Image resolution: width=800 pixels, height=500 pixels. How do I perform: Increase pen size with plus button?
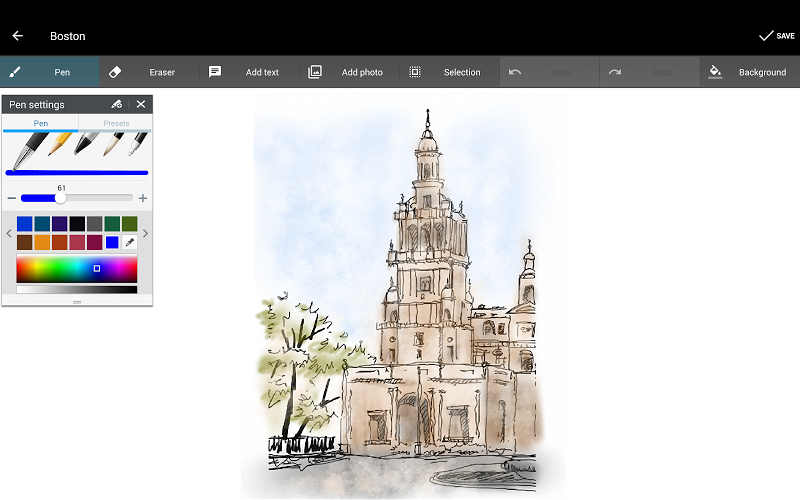click(143, 198)
